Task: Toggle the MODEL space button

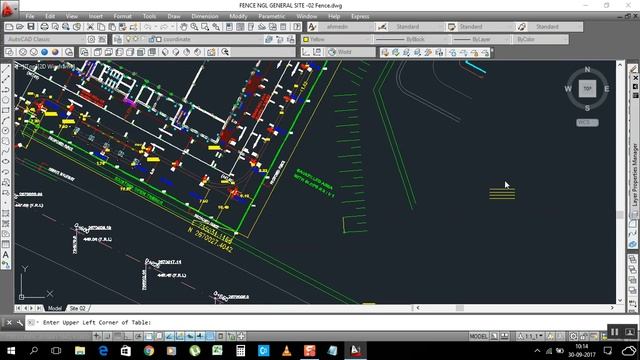Action: pyautogui.click(x=478, y=336)
